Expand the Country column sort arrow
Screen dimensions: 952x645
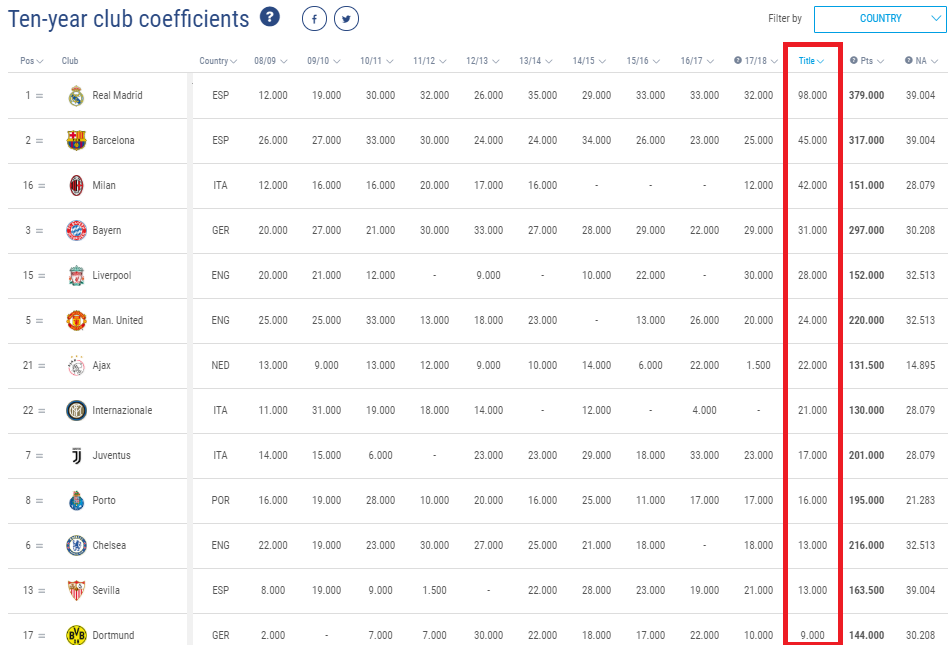tap(235, 61)
